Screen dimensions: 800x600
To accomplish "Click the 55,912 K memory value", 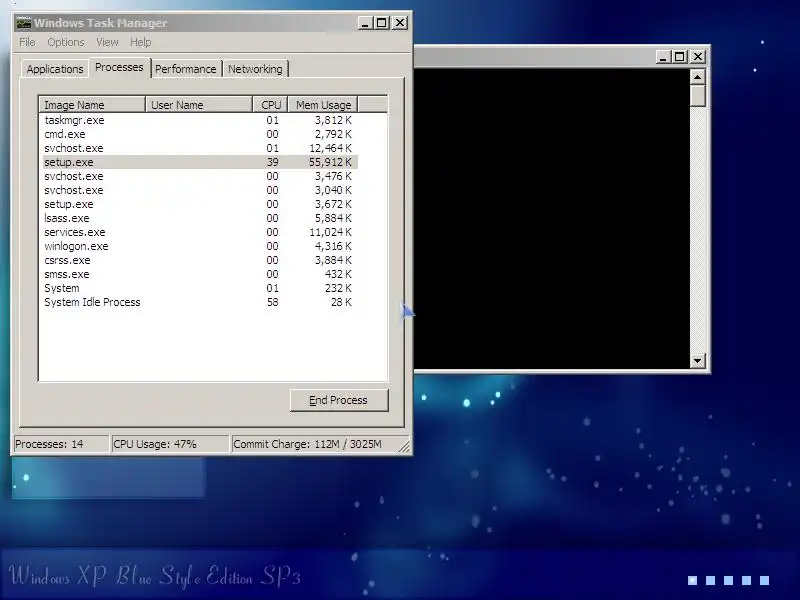I will pos(330,162).
